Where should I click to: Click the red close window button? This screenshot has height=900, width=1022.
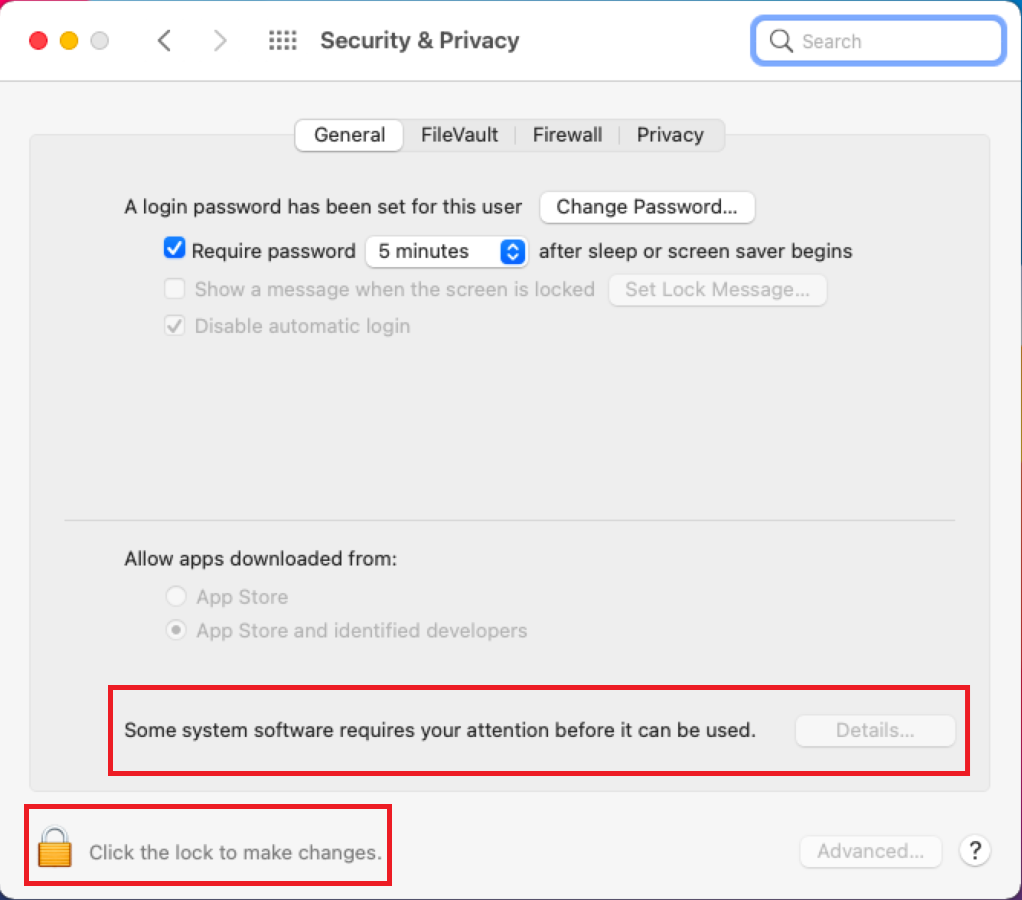click(x=38, y=40)
